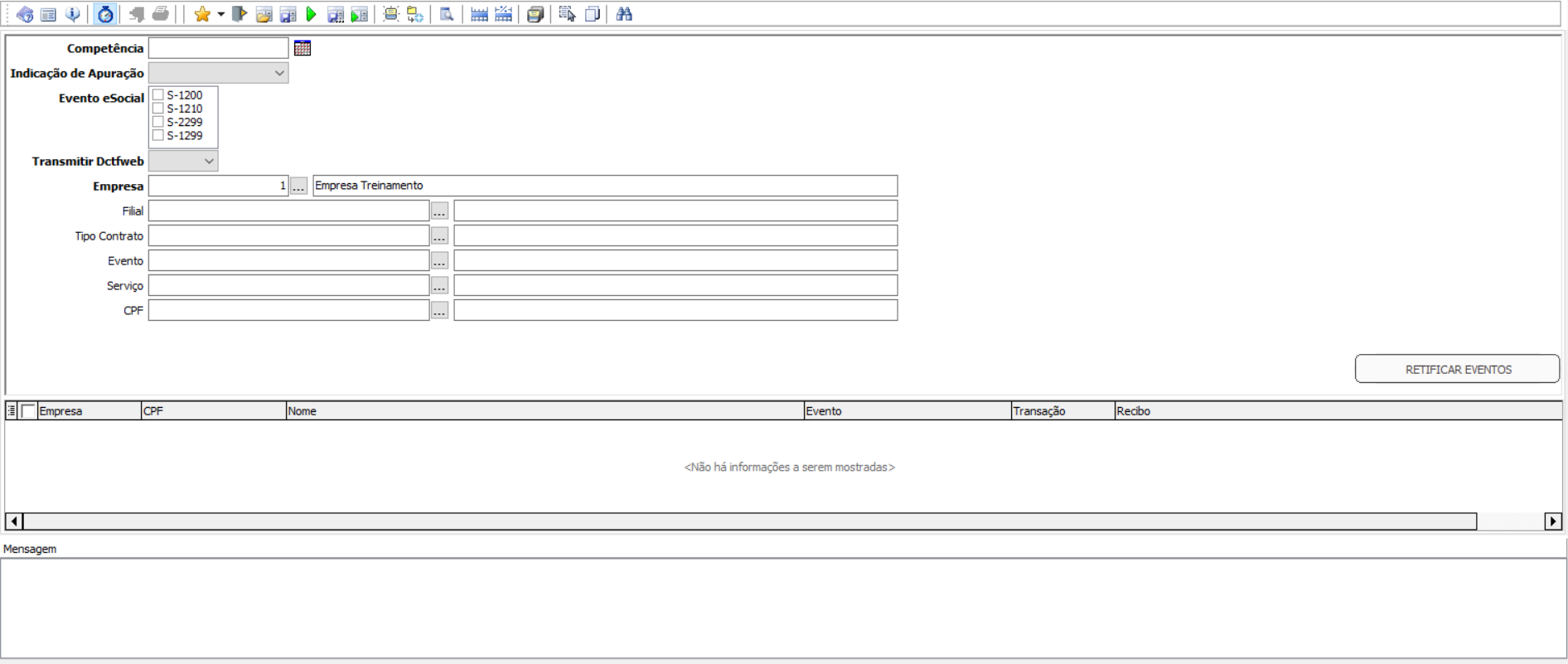Click the stopwatch icon in toolbar
The width and height of the screenshot is (1568, 664).
105,14
